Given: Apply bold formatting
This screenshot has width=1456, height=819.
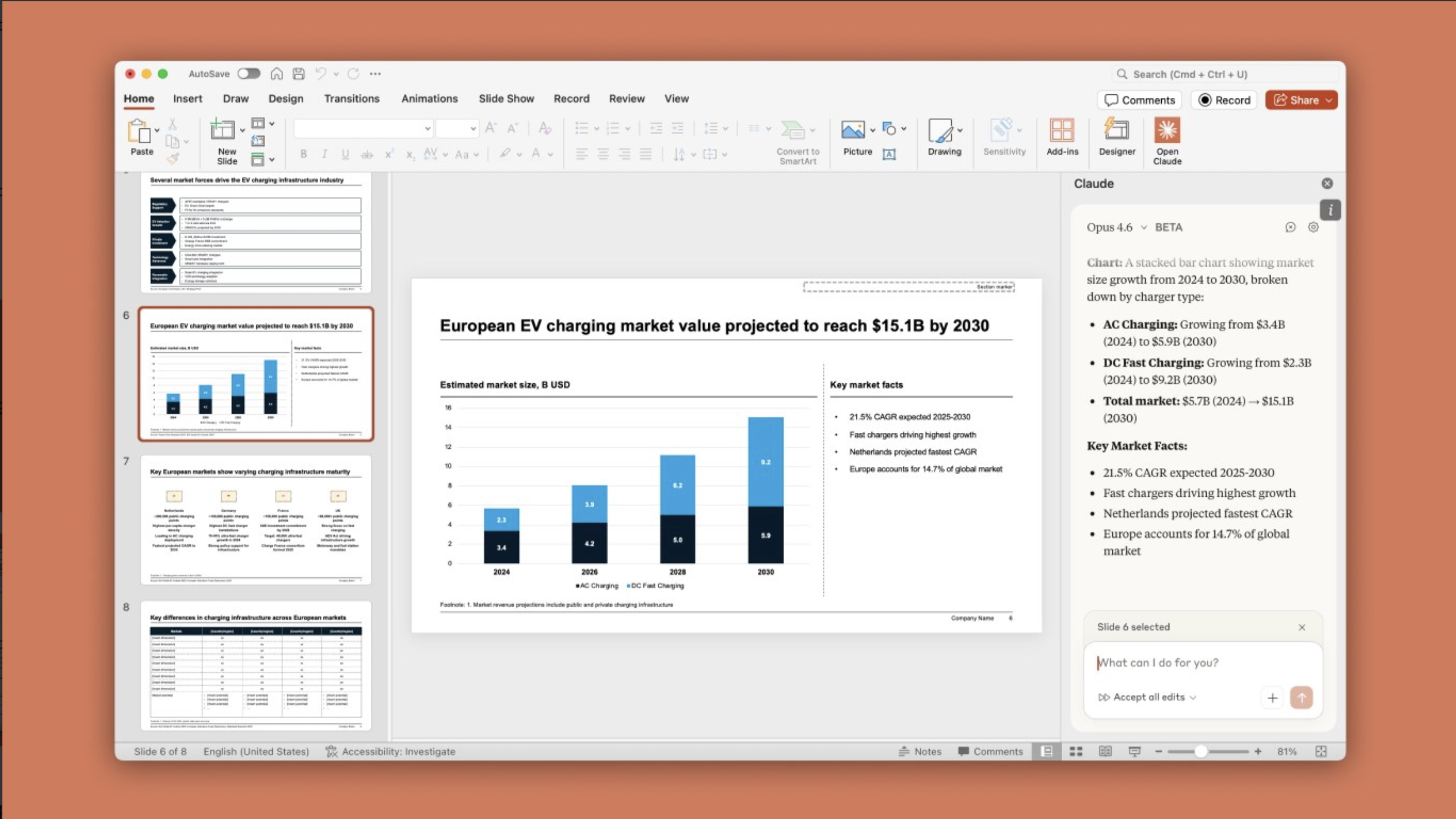Looking at the screenshot, I should [x=304, y=153].
